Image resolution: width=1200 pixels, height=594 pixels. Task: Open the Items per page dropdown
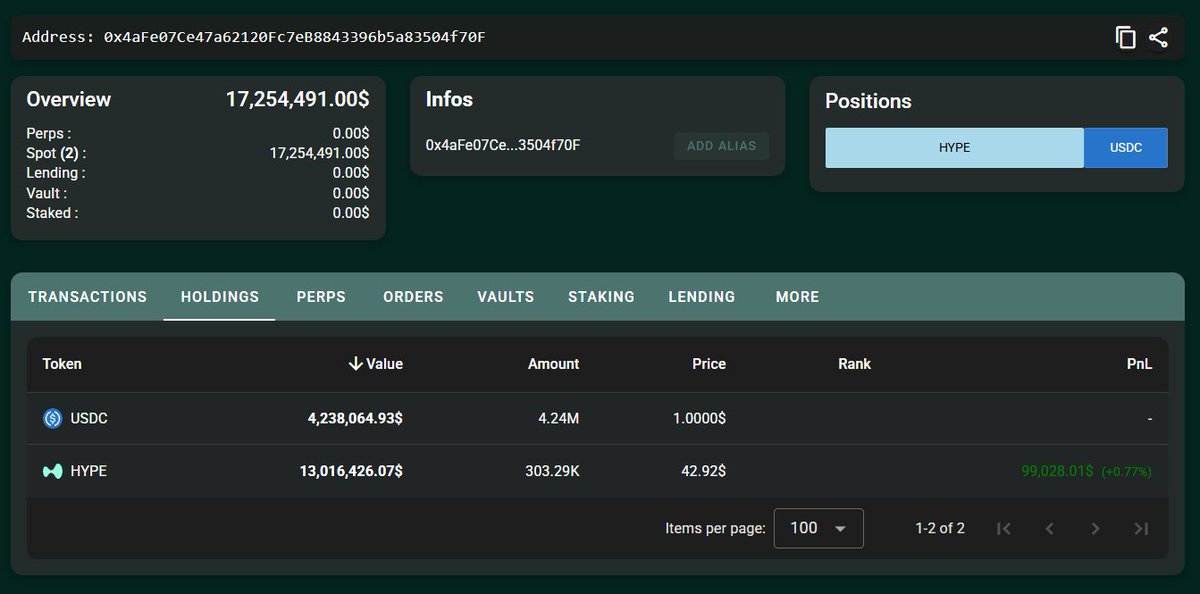click(819, 528)
